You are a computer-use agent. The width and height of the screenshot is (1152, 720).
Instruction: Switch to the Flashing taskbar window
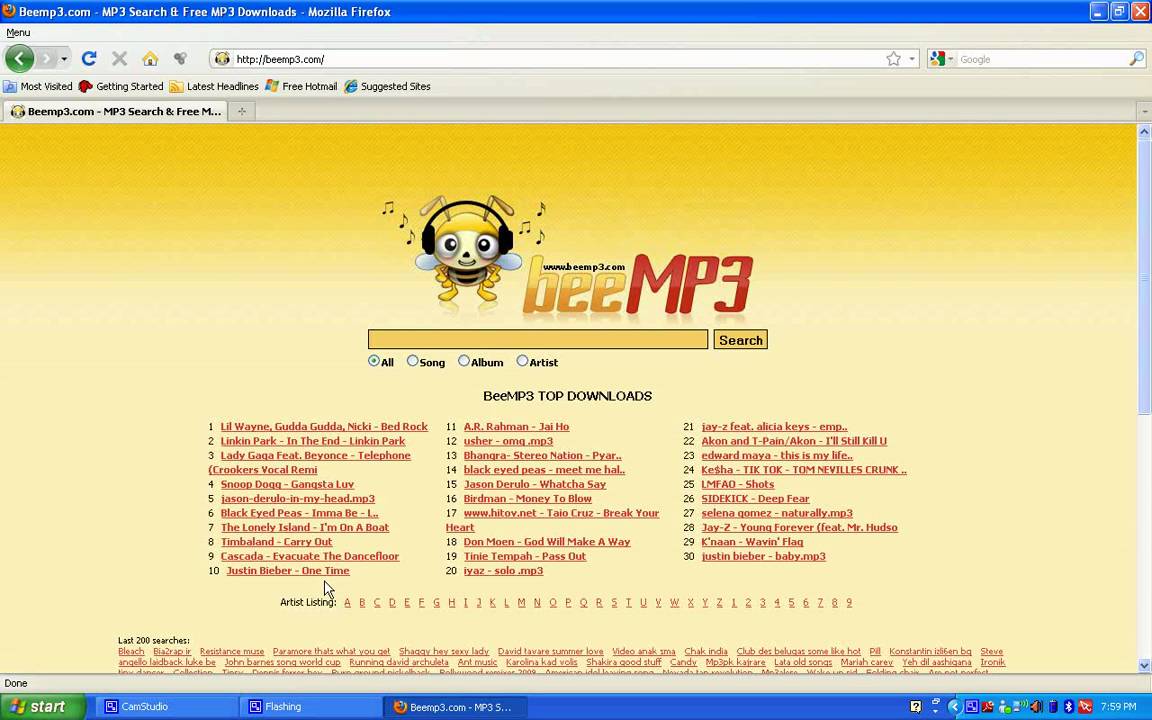309,707
